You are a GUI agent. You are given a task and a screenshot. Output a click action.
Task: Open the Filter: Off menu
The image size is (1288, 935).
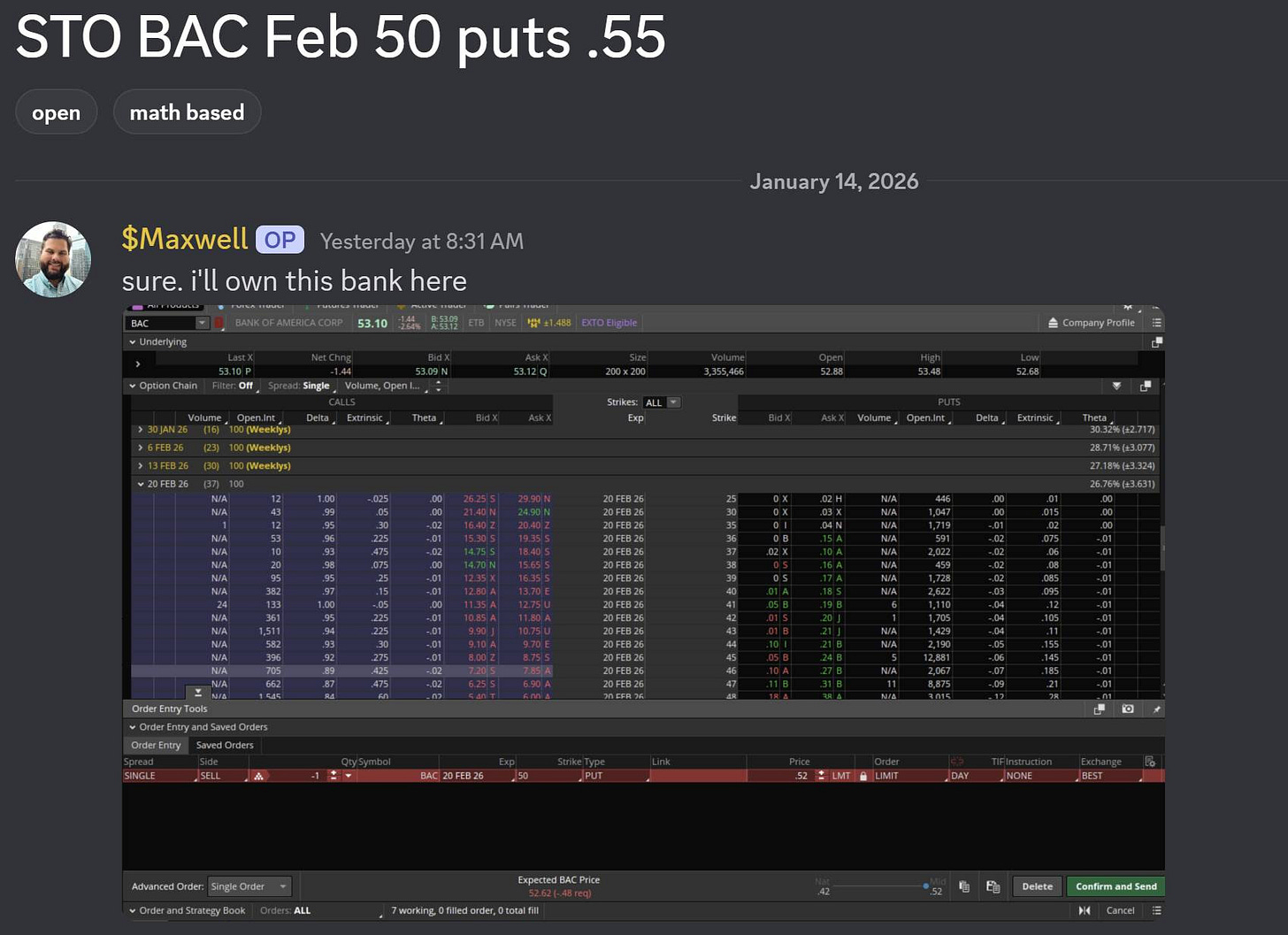[x=233, y=386]
